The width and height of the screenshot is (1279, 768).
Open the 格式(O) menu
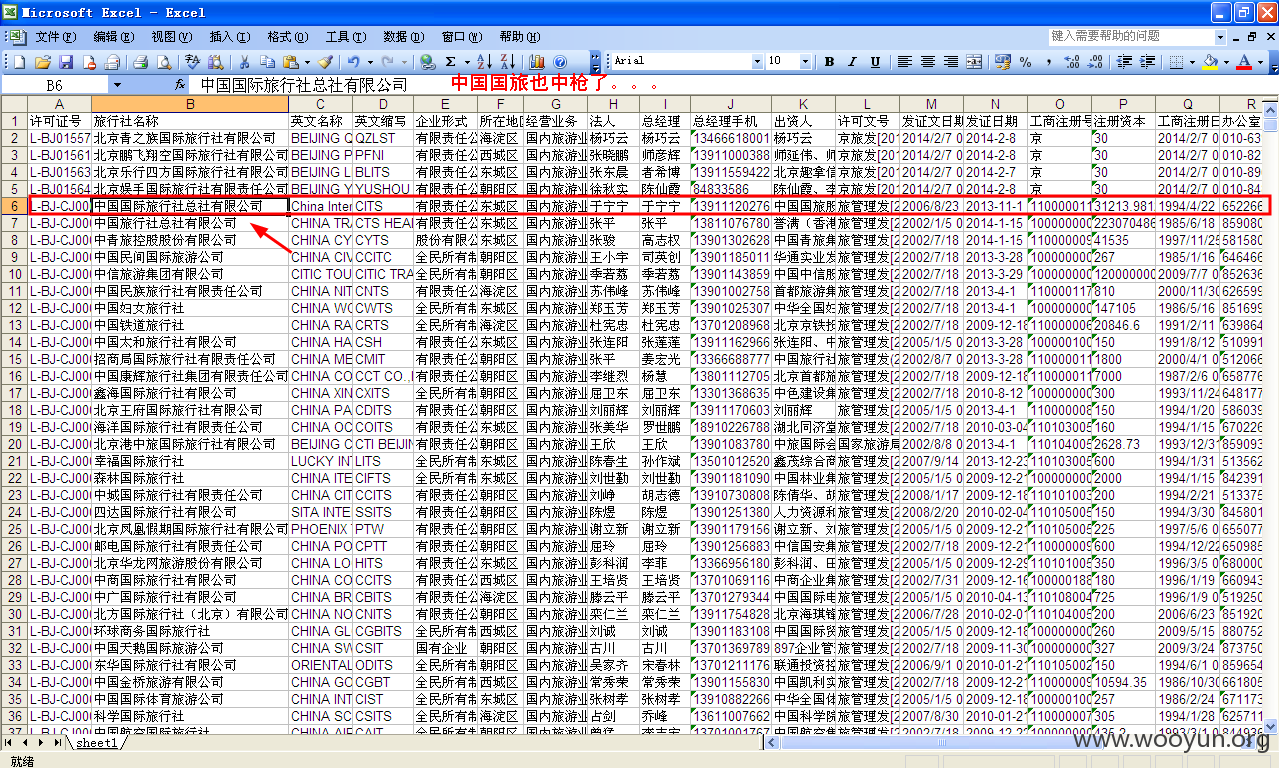tap(287, 36)
